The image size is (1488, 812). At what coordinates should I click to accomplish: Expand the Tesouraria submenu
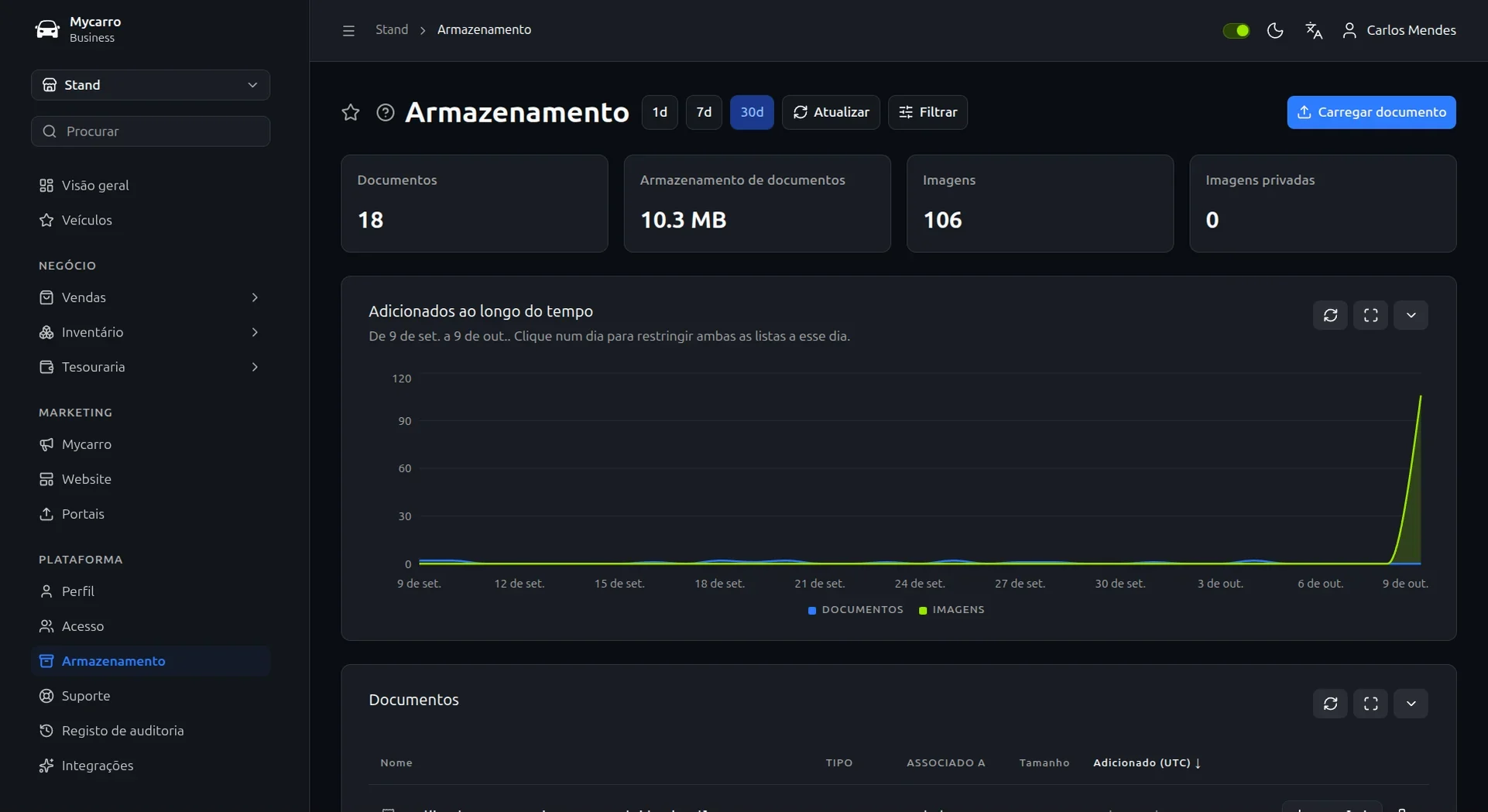tap(150, 367)
